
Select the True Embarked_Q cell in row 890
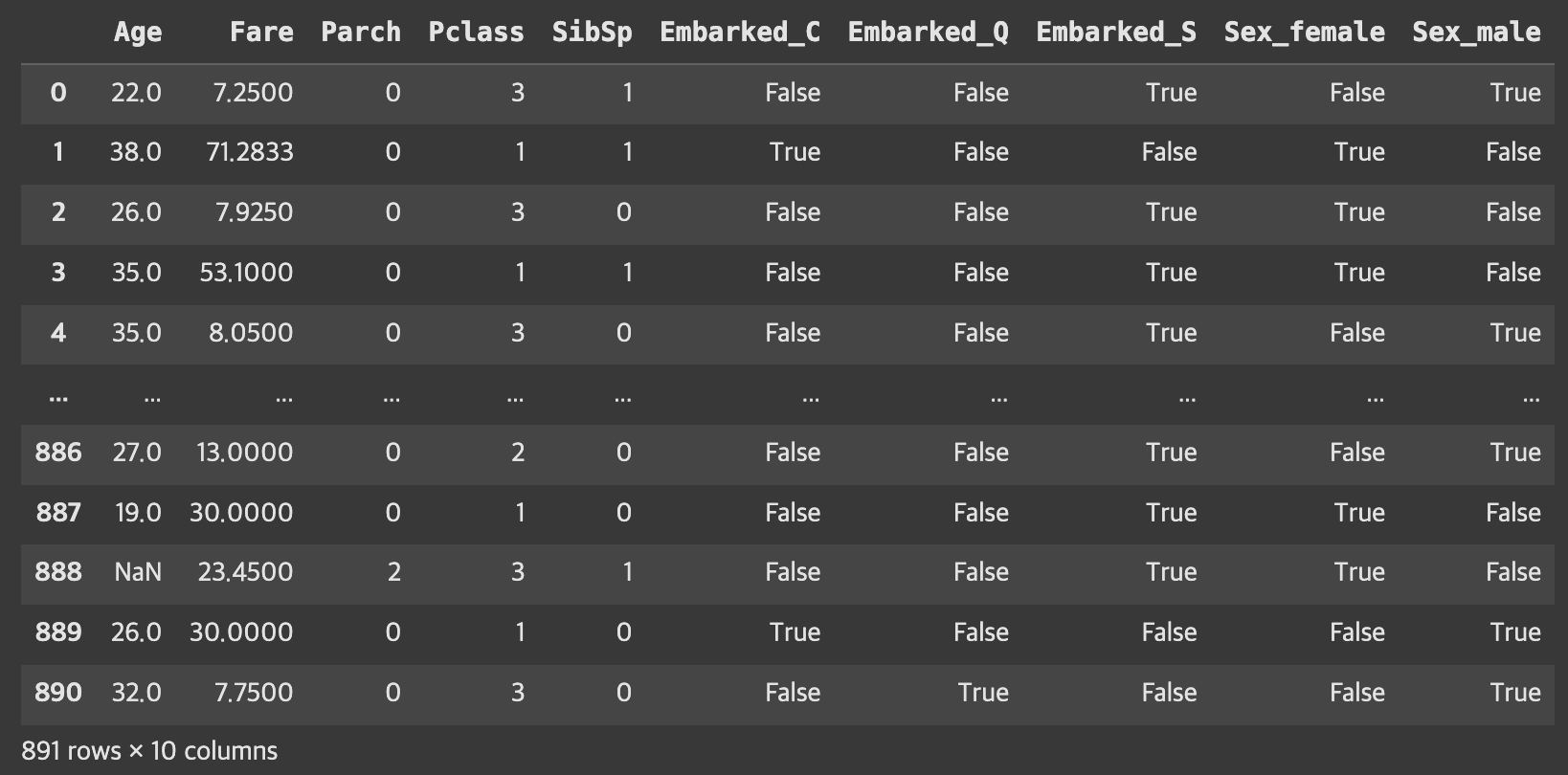coord(983,692)
